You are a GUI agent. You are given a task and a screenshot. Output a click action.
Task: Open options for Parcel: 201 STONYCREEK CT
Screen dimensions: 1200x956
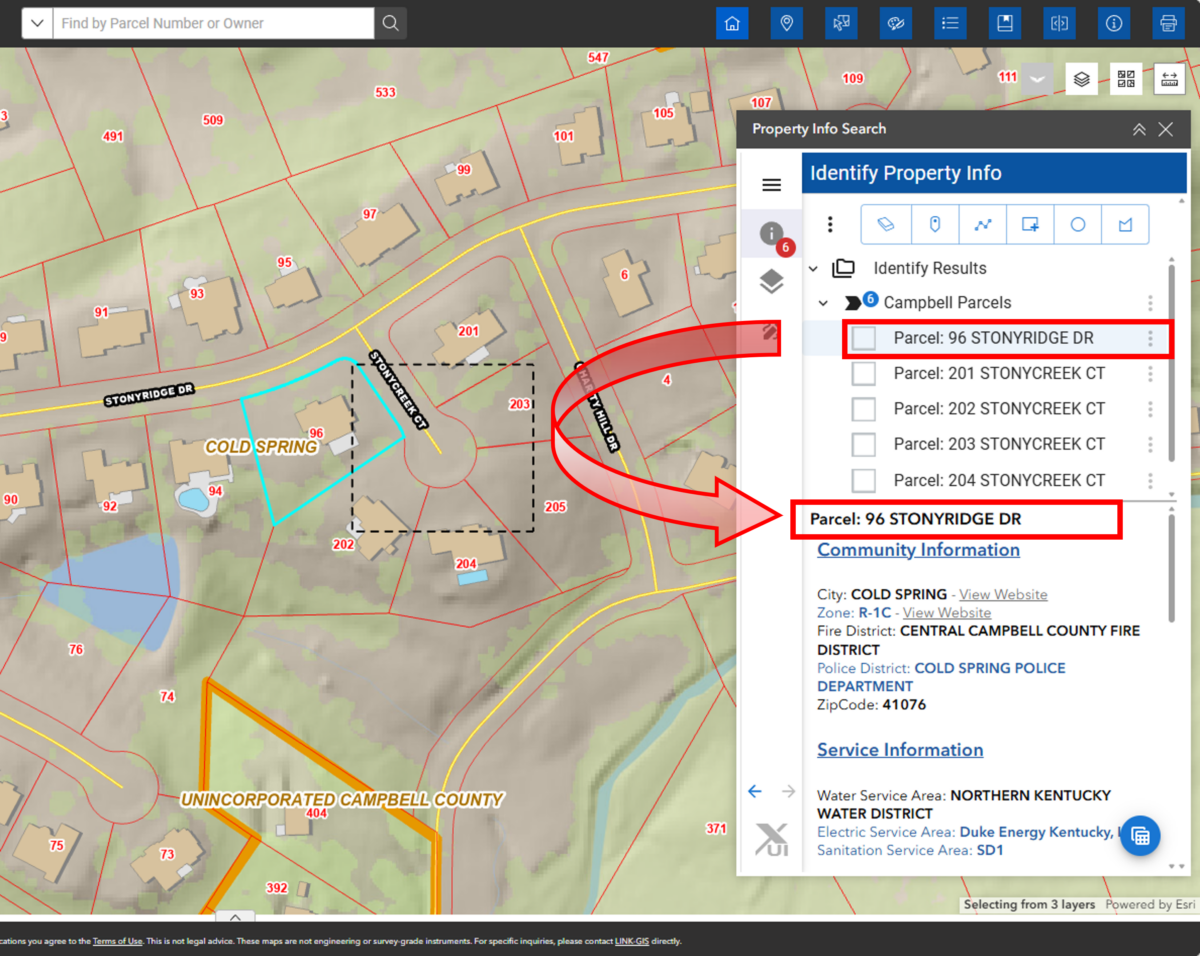(1151, 374)
